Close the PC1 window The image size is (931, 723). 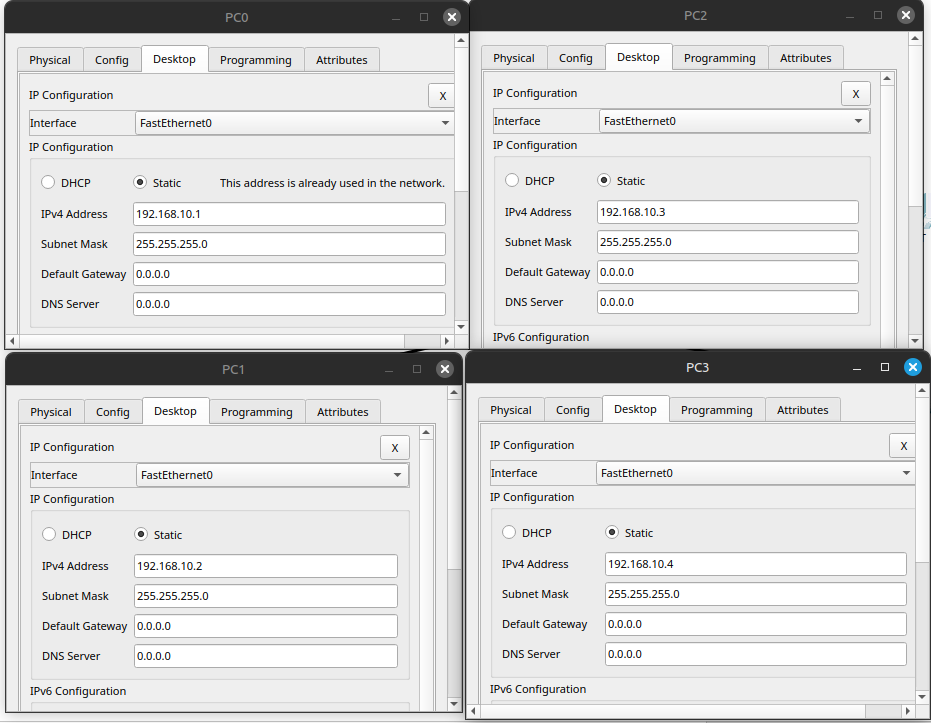pos(445,369)
